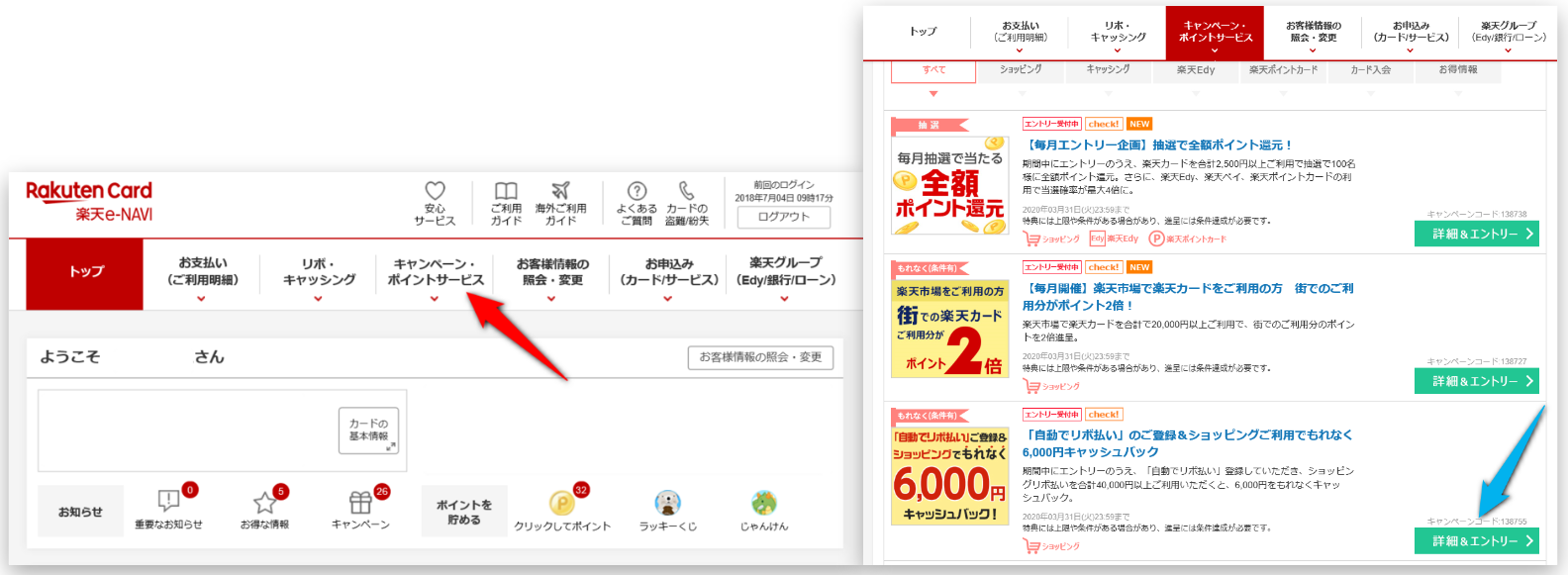Open 楽天グループ menu in left window

point(786,271)
